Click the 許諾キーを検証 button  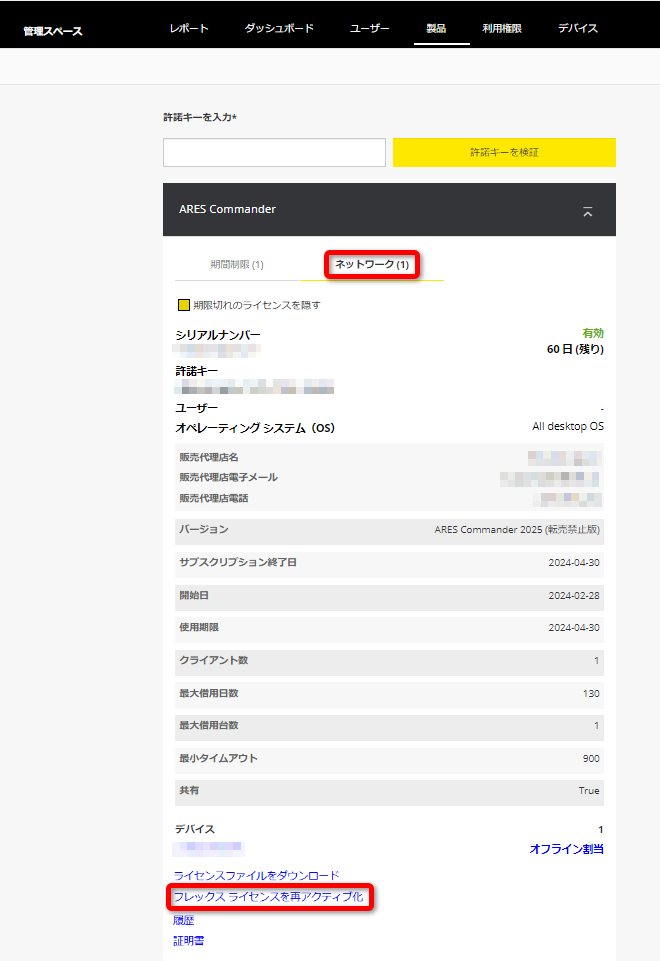pos(504,152)
